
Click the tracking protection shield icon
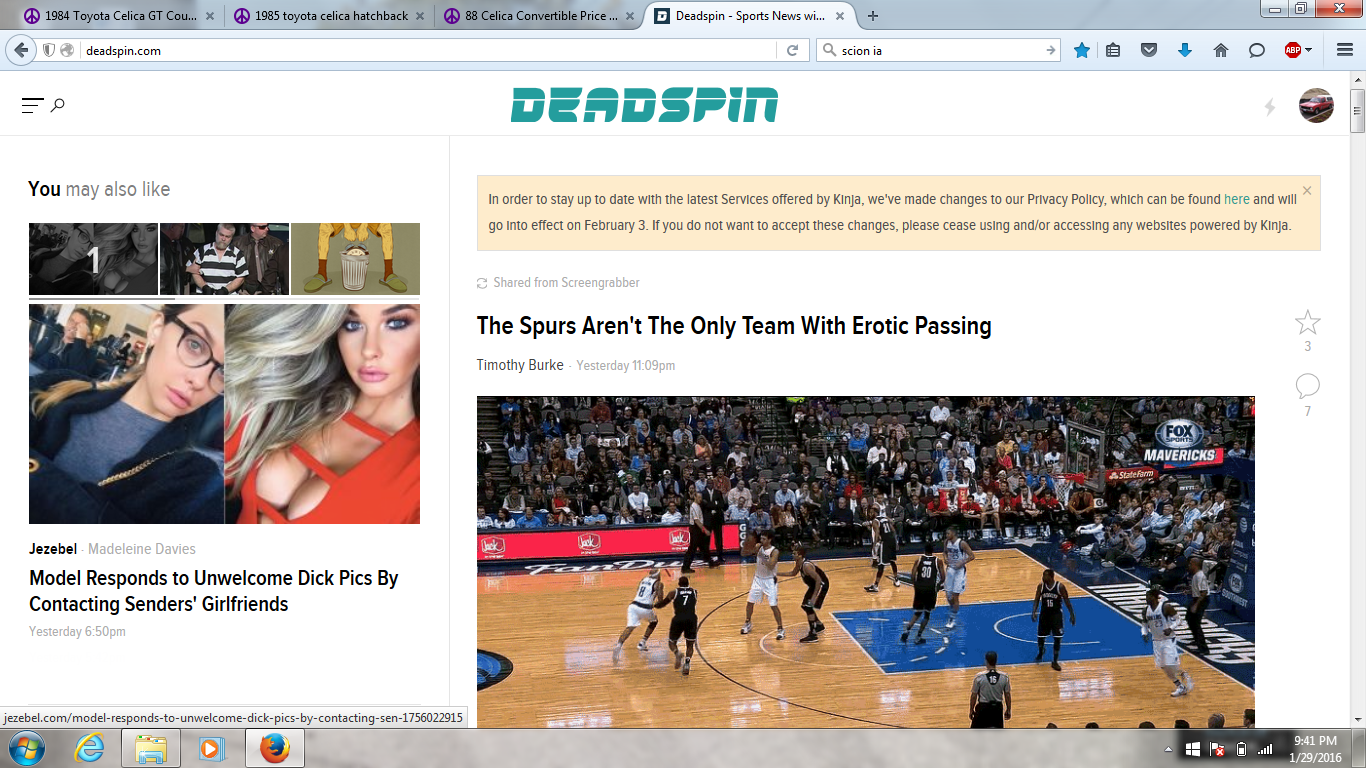pos(48,50)
